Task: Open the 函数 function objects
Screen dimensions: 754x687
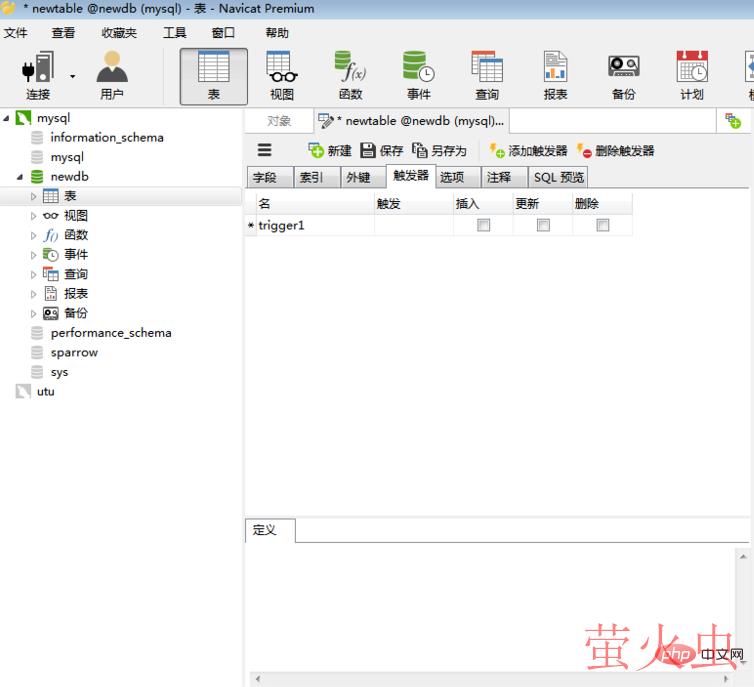Action: [351, 76]
